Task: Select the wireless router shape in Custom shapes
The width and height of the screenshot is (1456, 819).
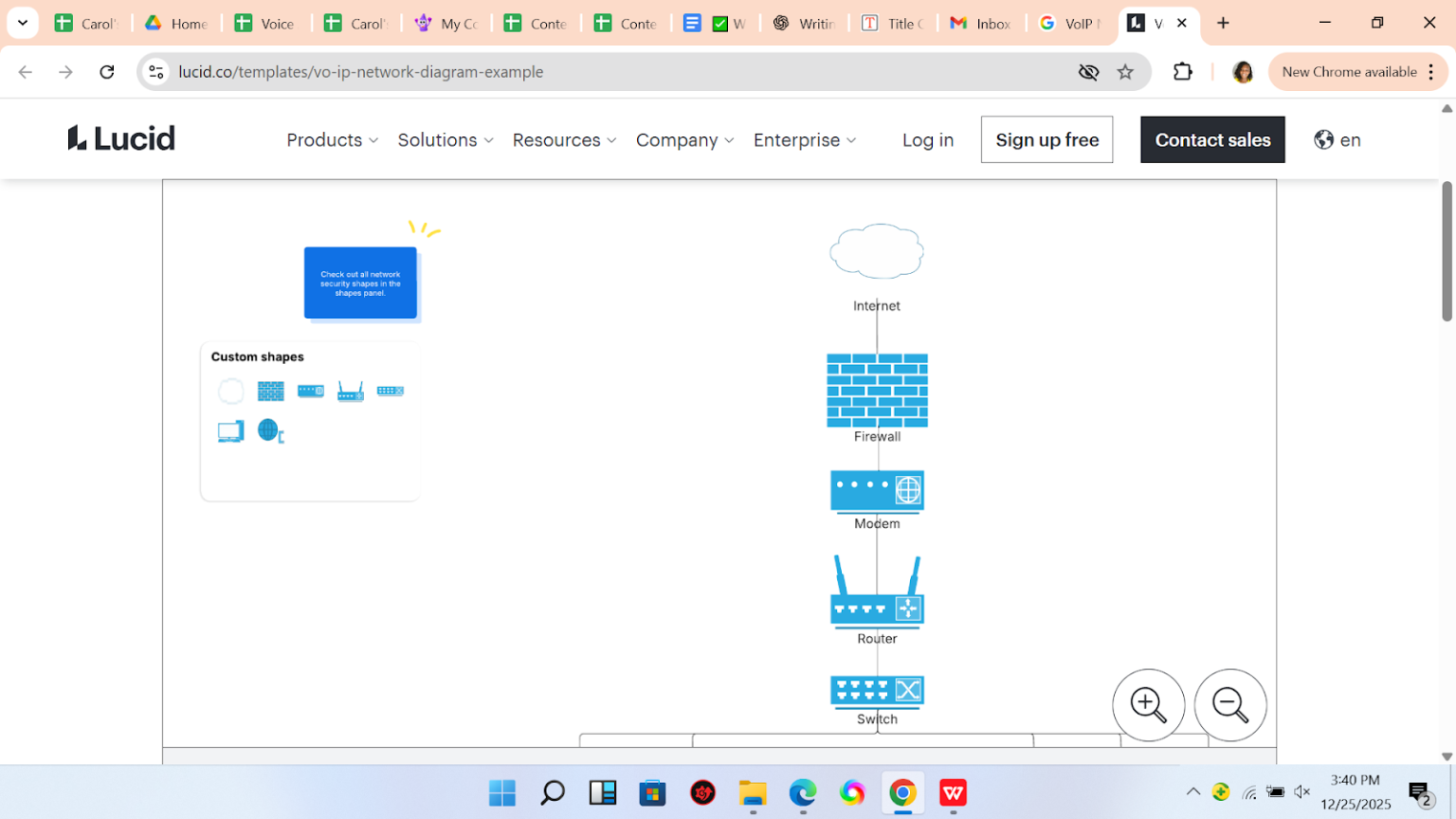Action: click(350, 390)
